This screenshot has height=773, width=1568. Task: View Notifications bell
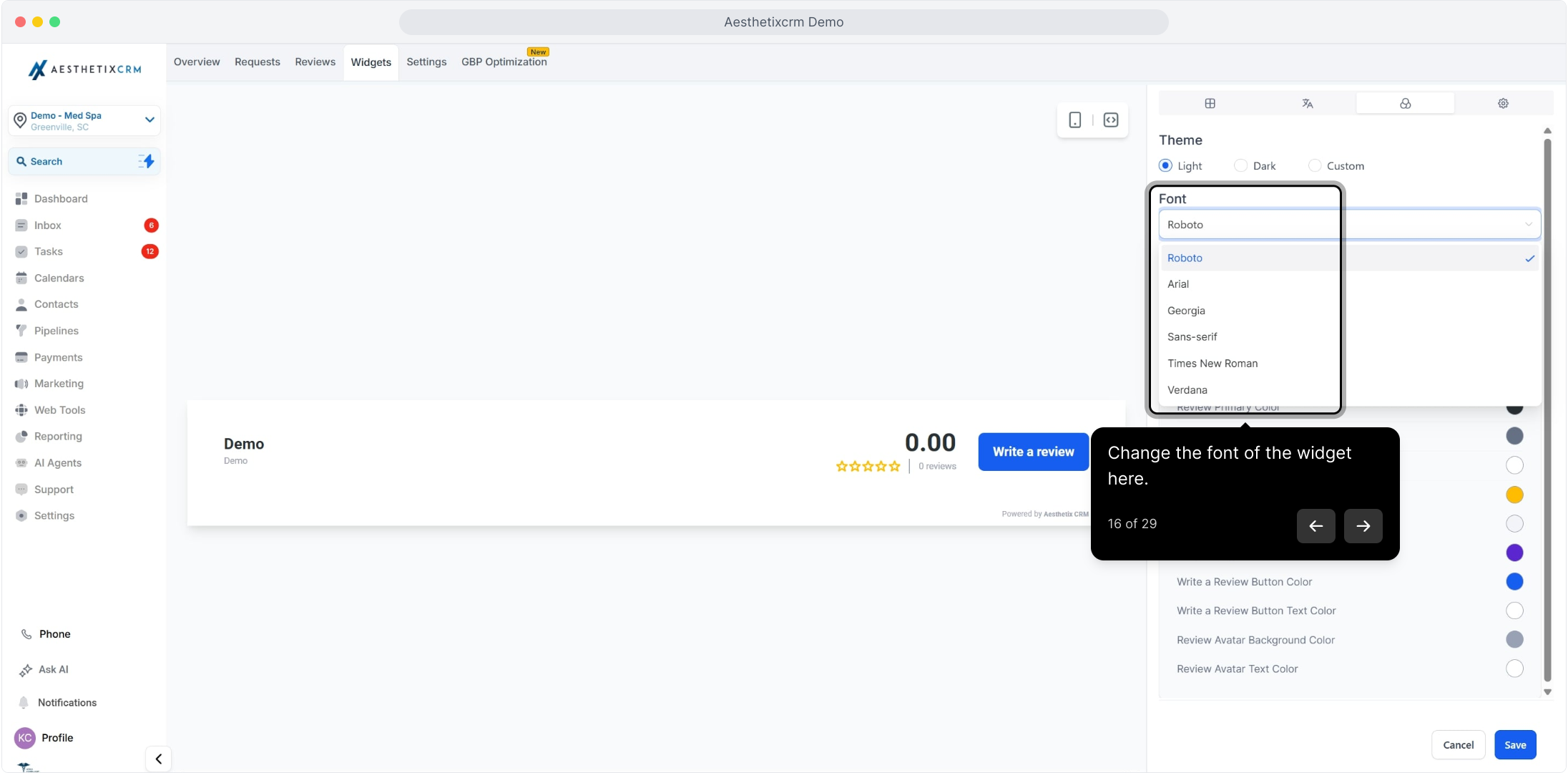pos(57,702)
